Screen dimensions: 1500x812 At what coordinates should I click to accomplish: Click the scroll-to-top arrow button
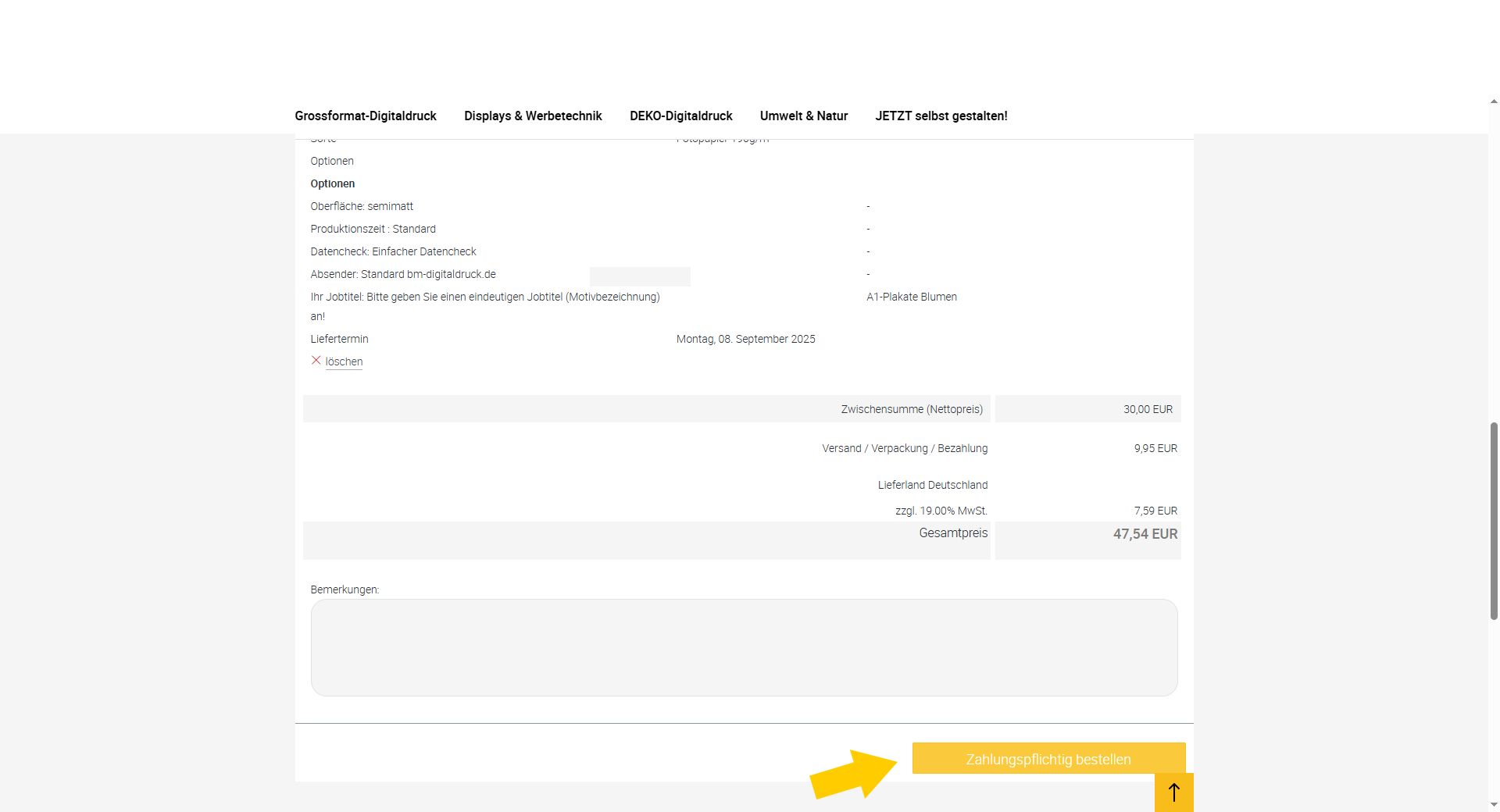tap(1173, 792)
